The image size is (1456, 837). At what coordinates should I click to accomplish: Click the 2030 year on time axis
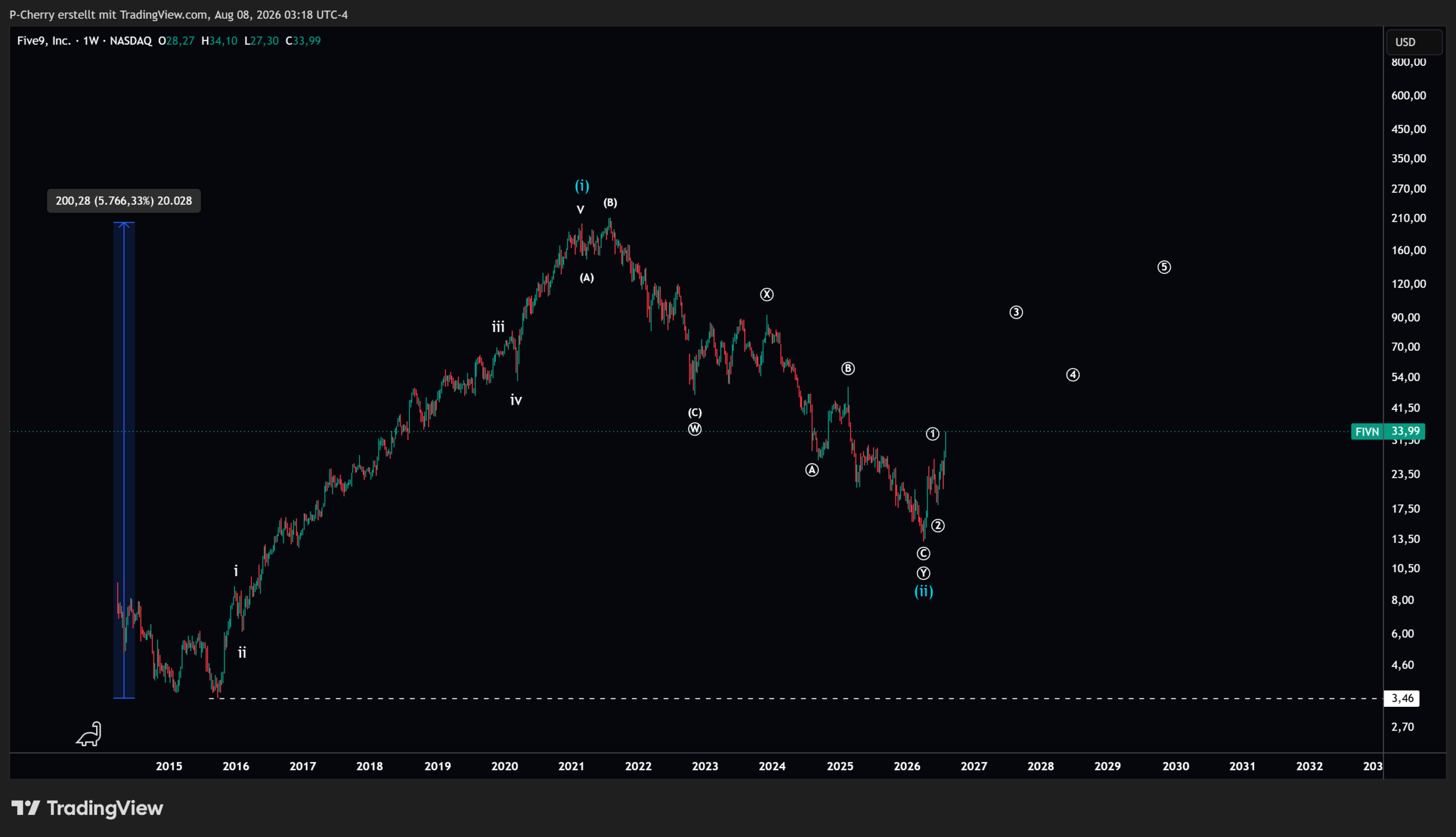click(1176, 766)
